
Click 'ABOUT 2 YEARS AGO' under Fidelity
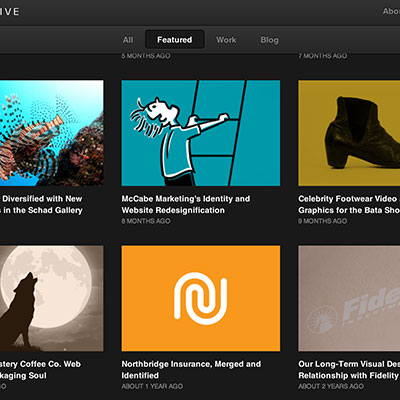[x=331, y=386]
